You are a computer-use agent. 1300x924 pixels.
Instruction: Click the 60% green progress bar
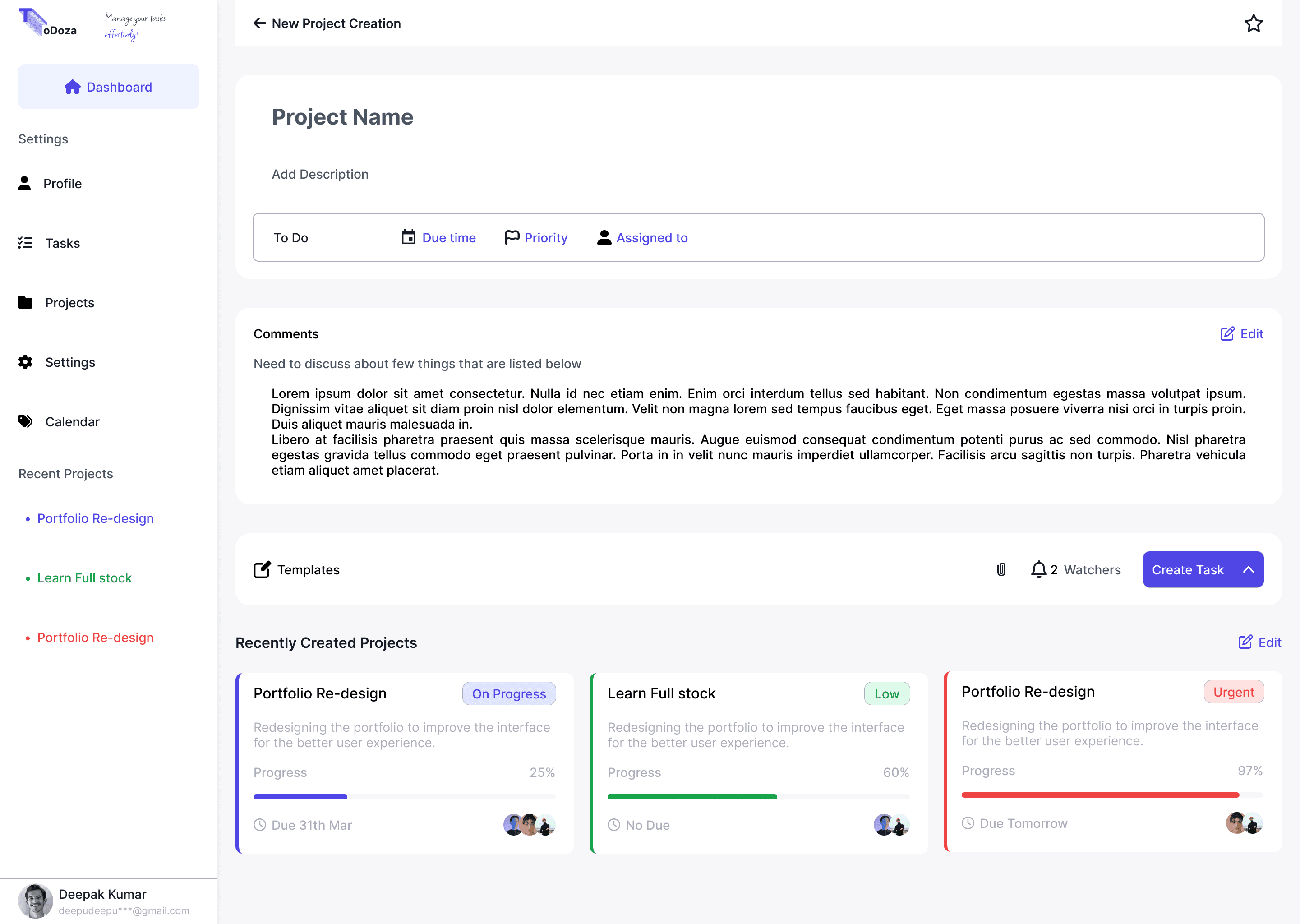click(759, 797)
